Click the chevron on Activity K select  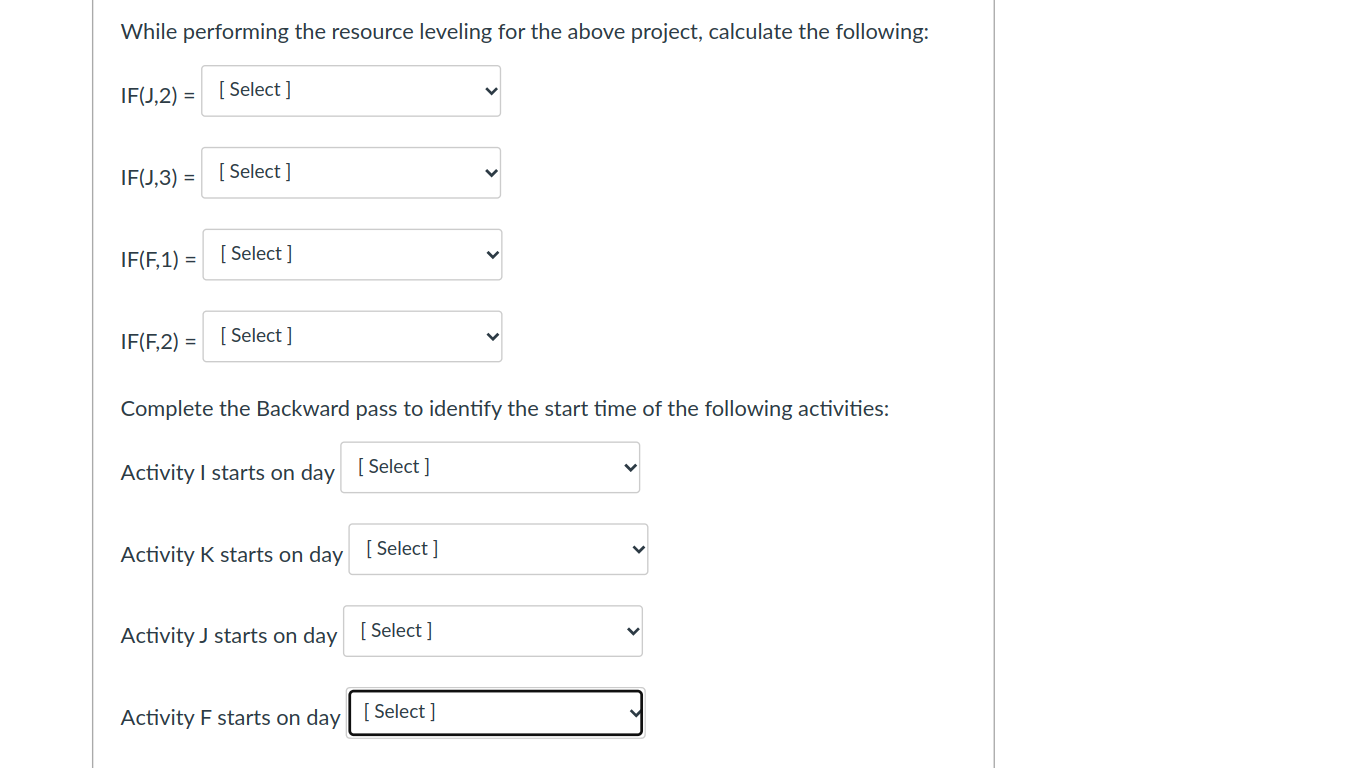click(x=636, y=549)
